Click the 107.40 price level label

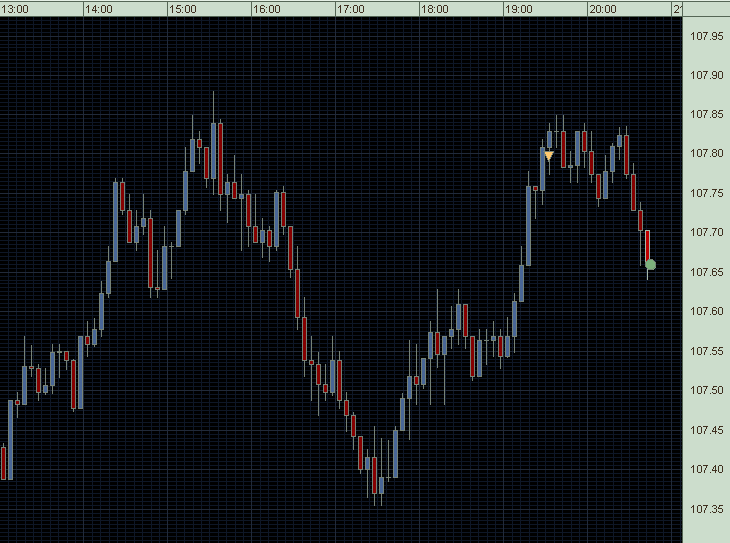(707, 469)
